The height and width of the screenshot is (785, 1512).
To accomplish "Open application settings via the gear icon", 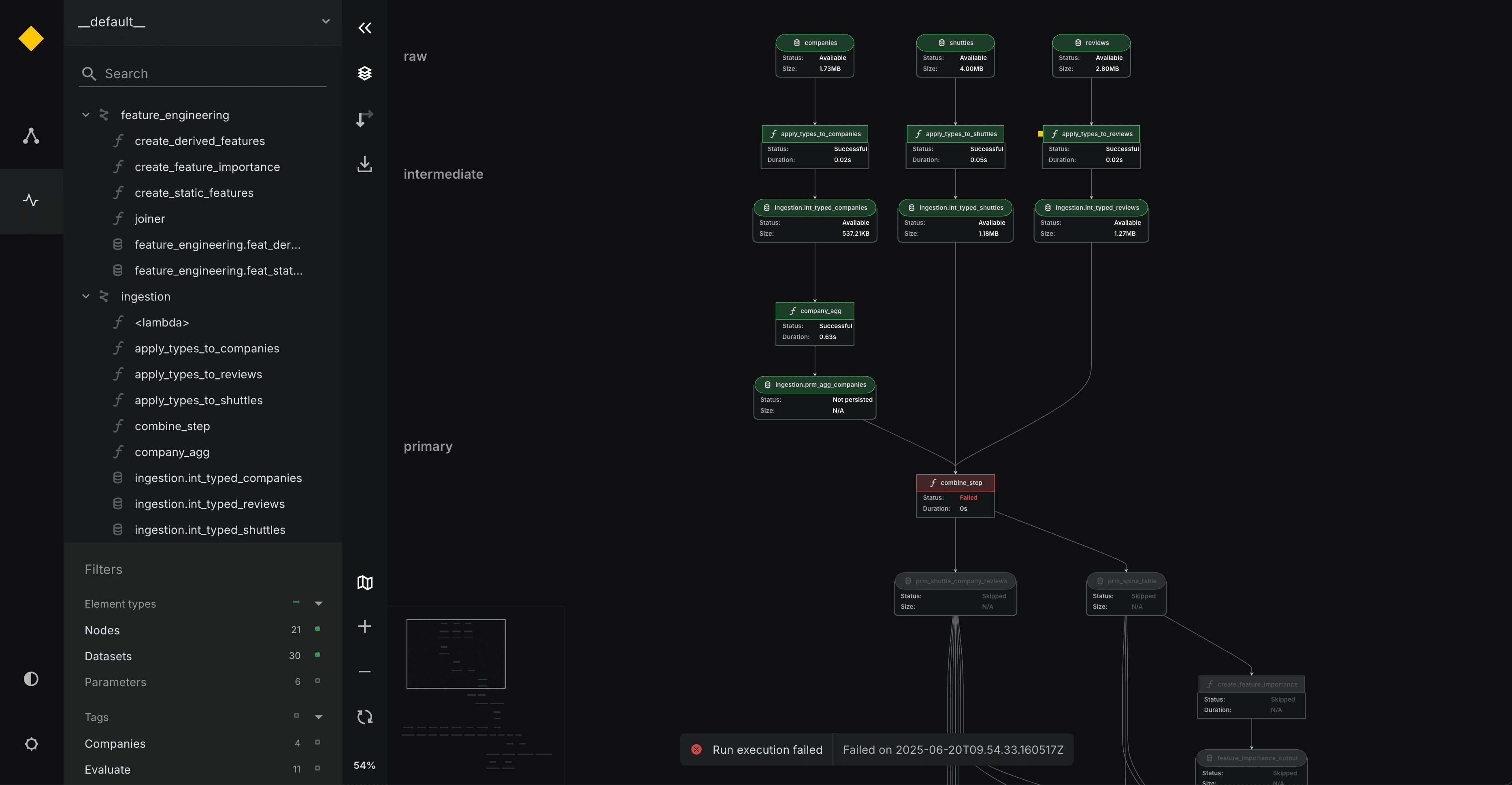I will pos(30,744).
